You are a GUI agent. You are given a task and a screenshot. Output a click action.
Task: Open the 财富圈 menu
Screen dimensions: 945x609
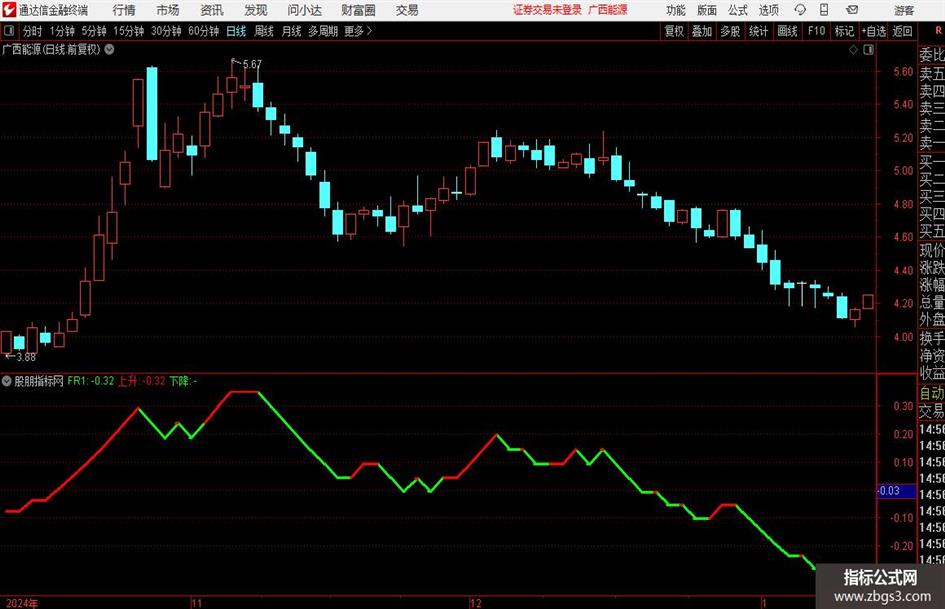tap(358, 10)
